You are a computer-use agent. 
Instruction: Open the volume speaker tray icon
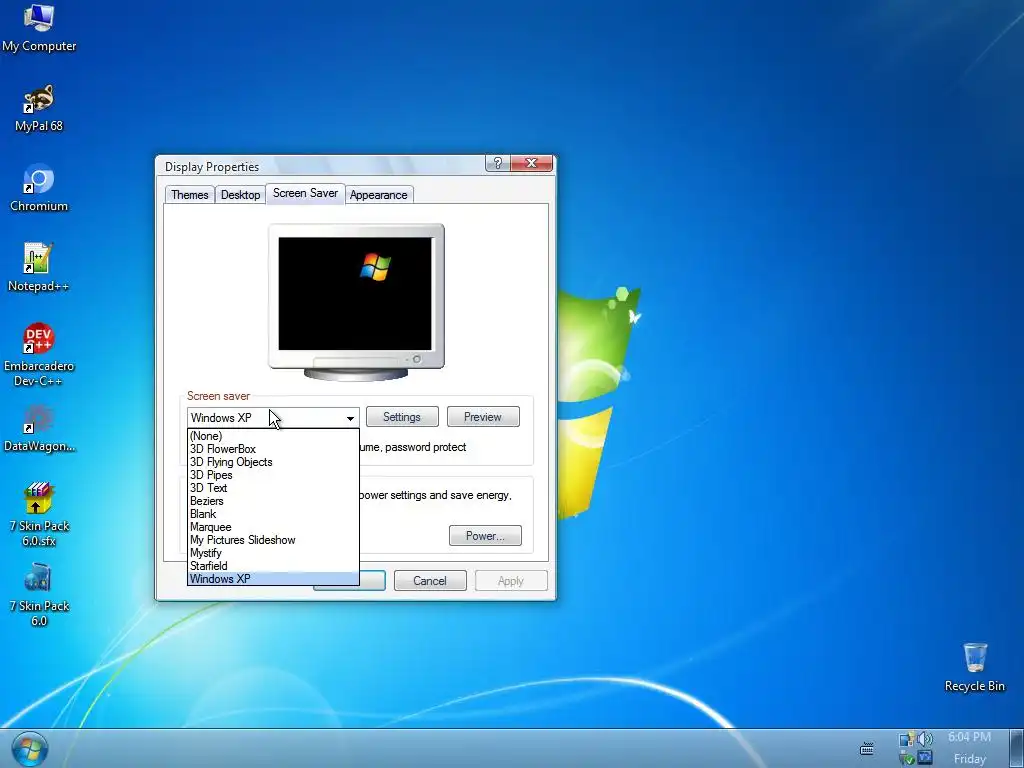925,739
